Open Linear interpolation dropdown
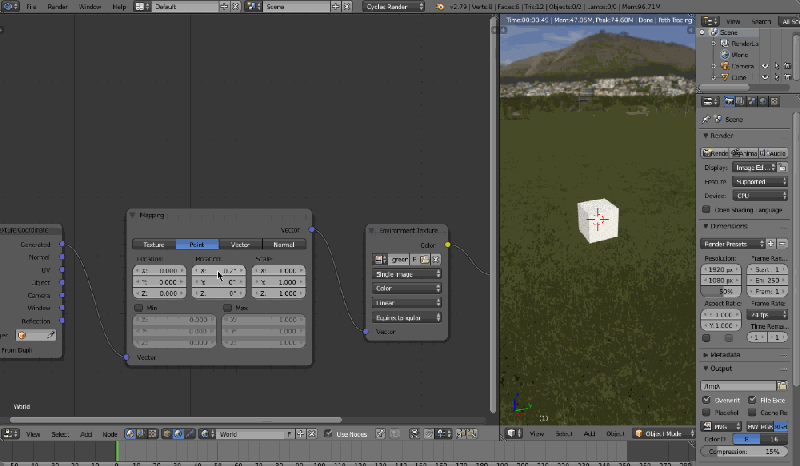This screenshot has height=466, width=800. coord(407,303)
